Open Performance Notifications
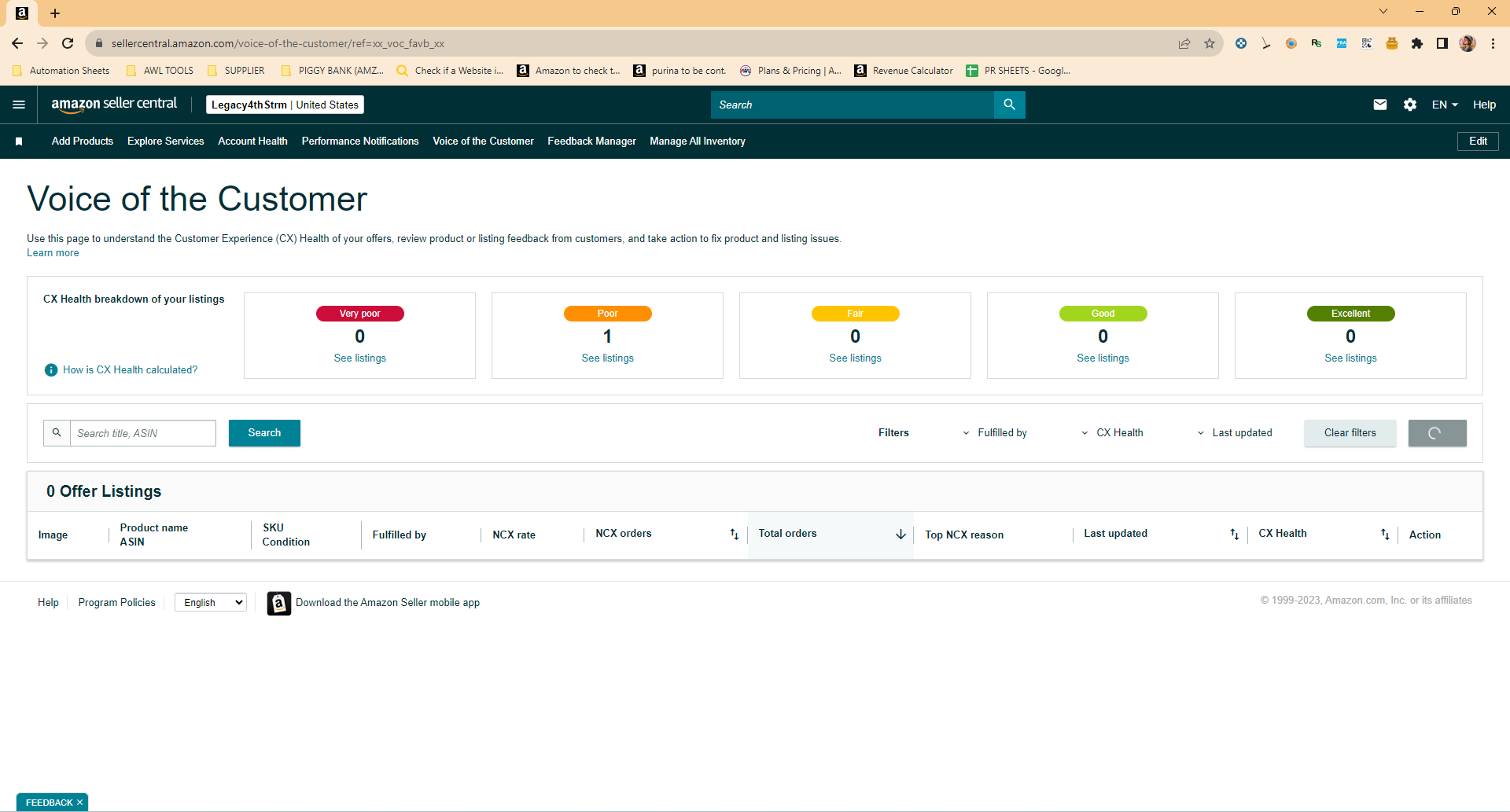The height and width of the screenshot is (812, 1510). tap(360, 141)
